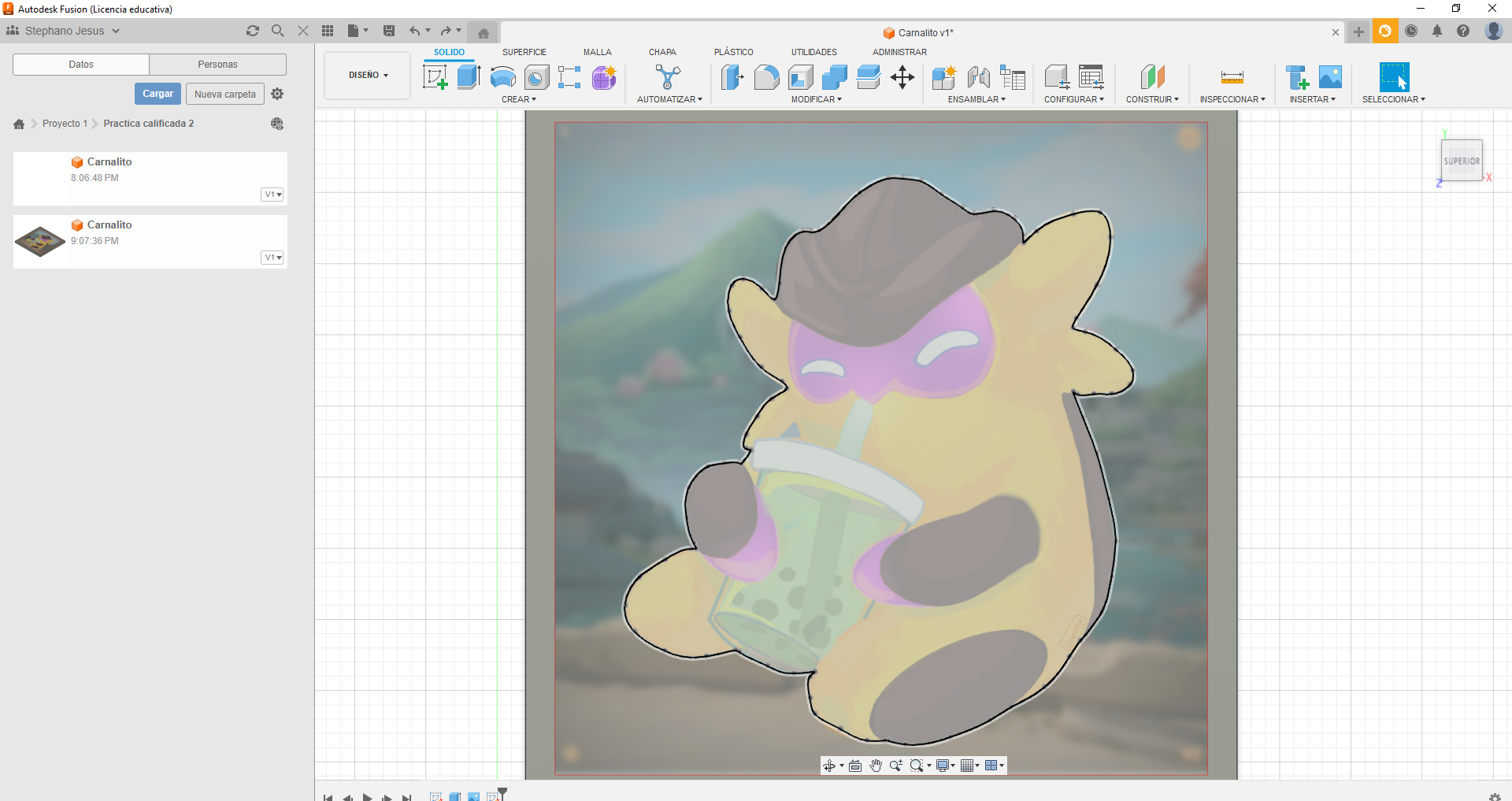This screenshot has height=801, width=1512.
Task: Create a New Component
Action: pyautogui.click(x=943, y=77)
